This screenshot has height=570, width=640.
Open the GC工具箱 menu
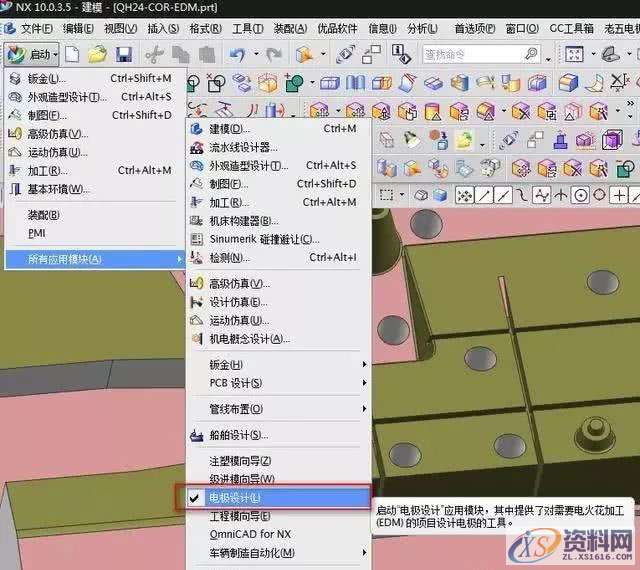point(571,29)
